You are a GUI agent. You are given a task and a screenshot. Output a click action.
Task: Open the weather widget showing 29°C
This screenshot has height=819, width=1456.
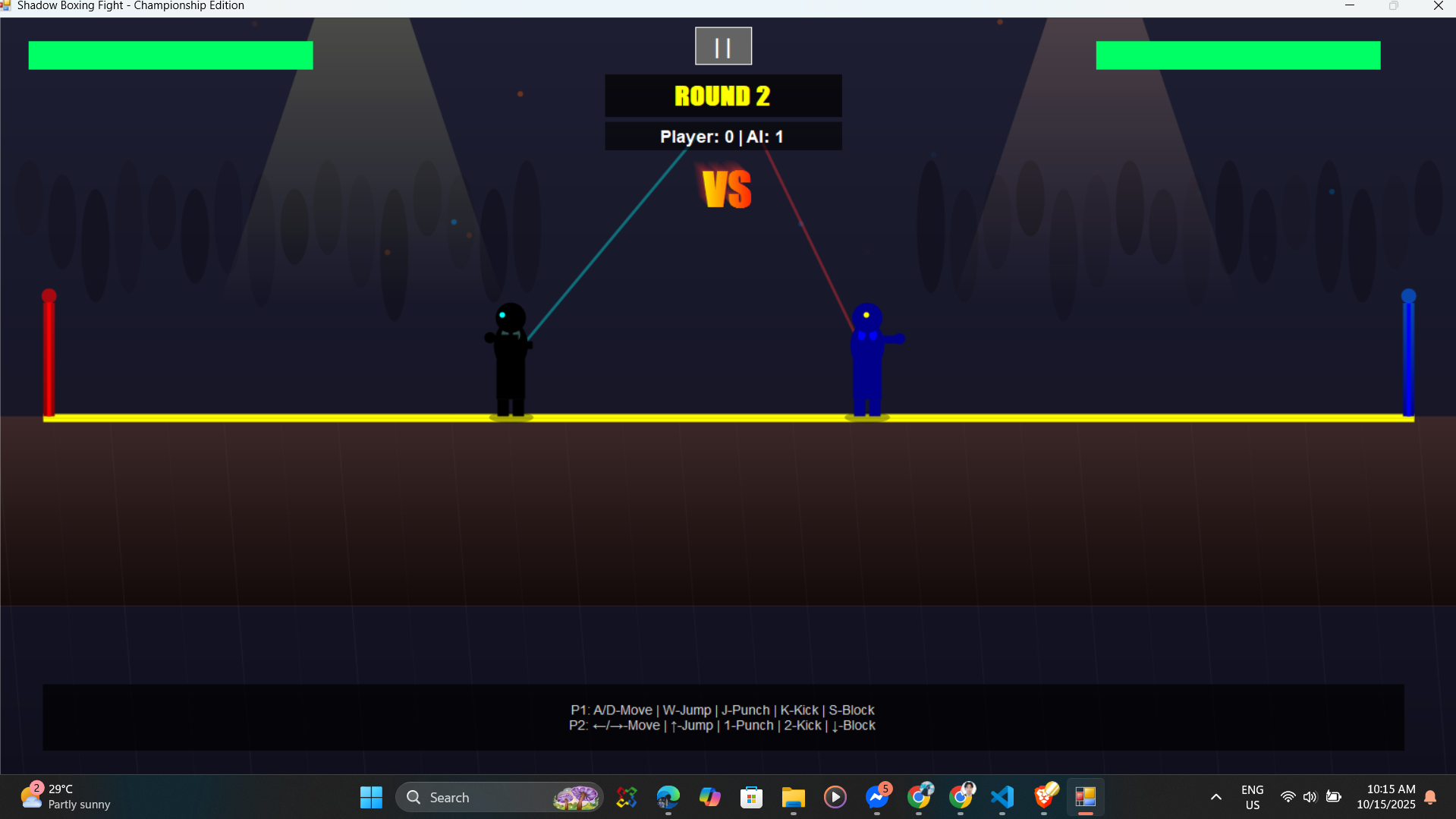tap(65, 797)
